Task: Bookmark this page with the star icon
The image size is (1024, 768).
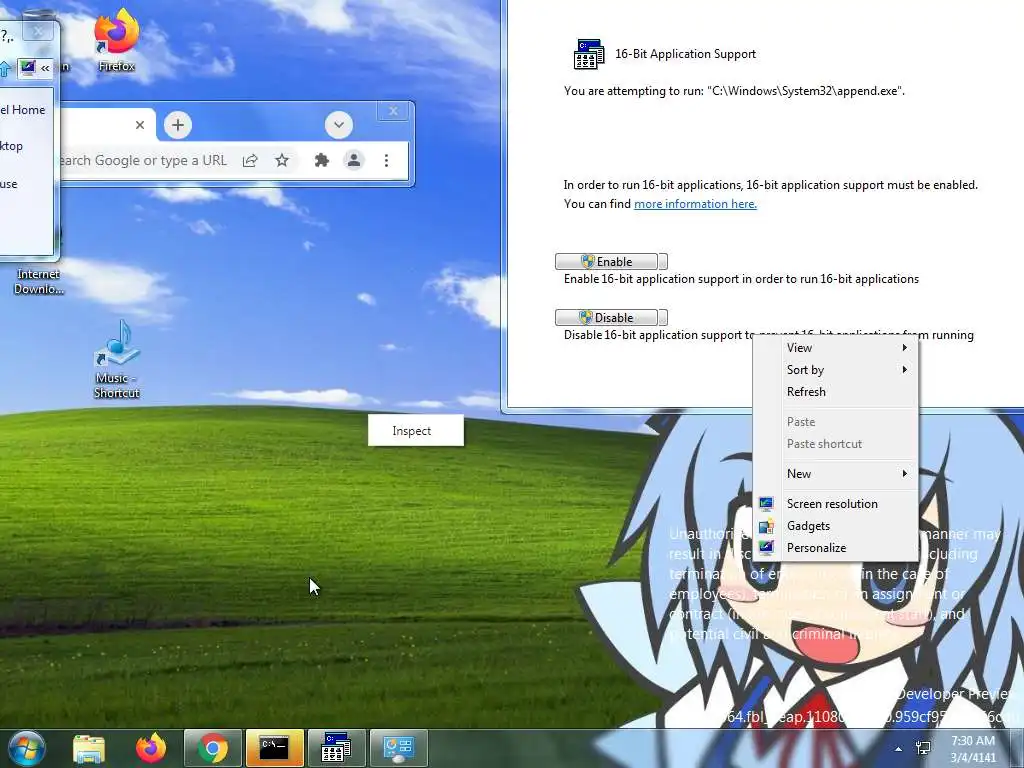Action: pos(281,160)
